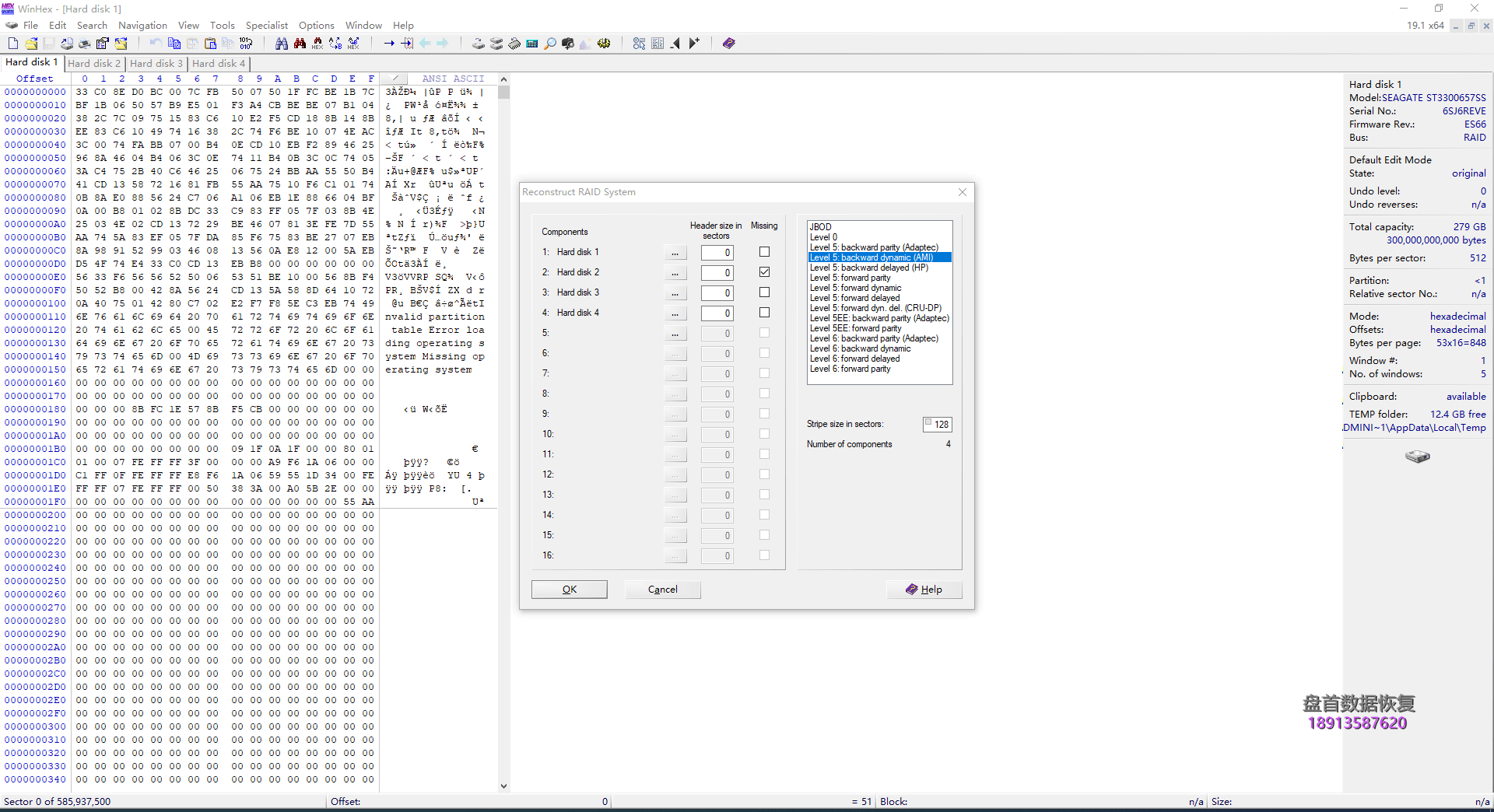Confirm RAID reconstruction with OK
Screen dimensions: 1494x812
[570, 590]
